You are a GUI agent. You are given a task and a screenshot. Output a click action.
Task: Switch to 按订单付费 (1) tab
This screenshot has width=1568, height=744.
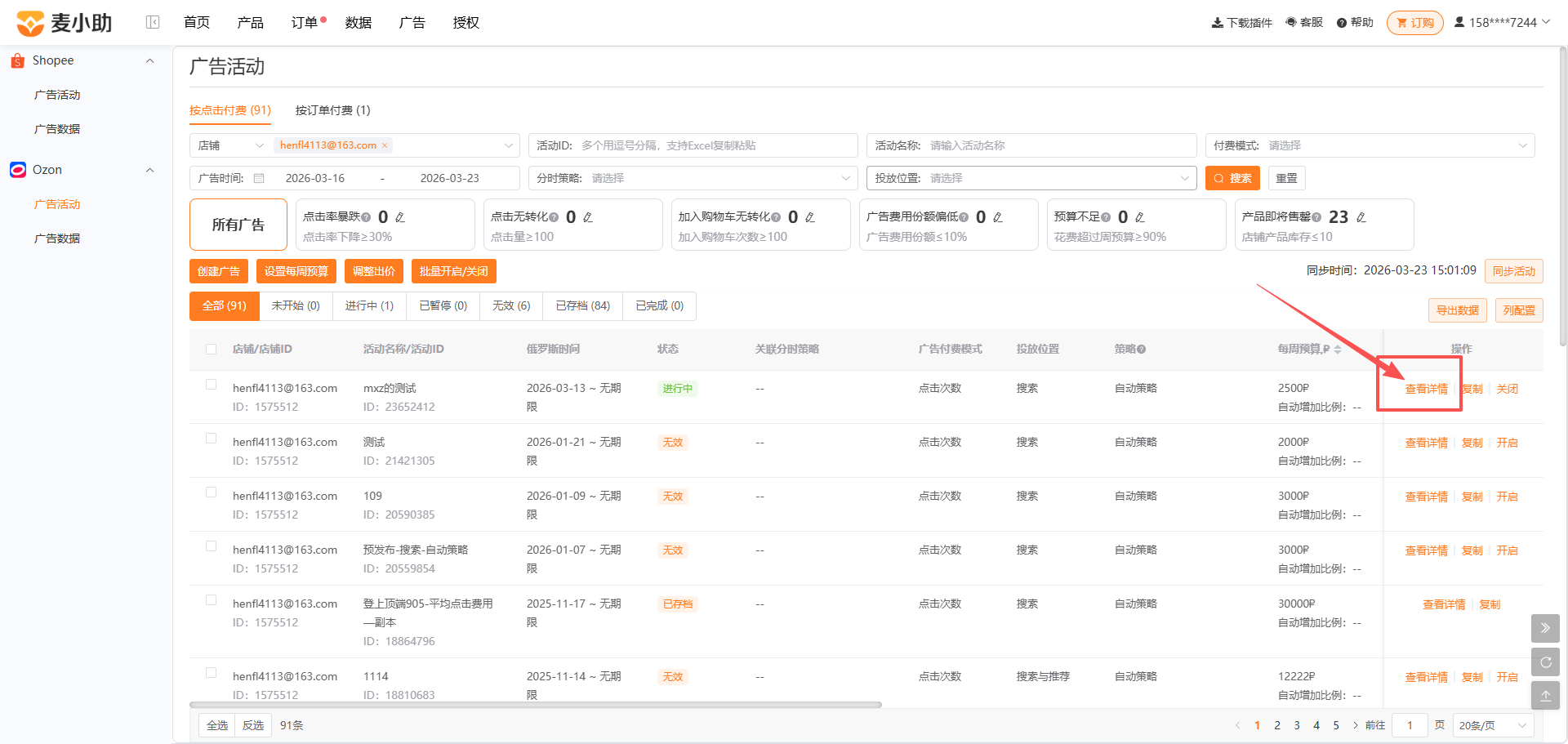coord(332,110)
